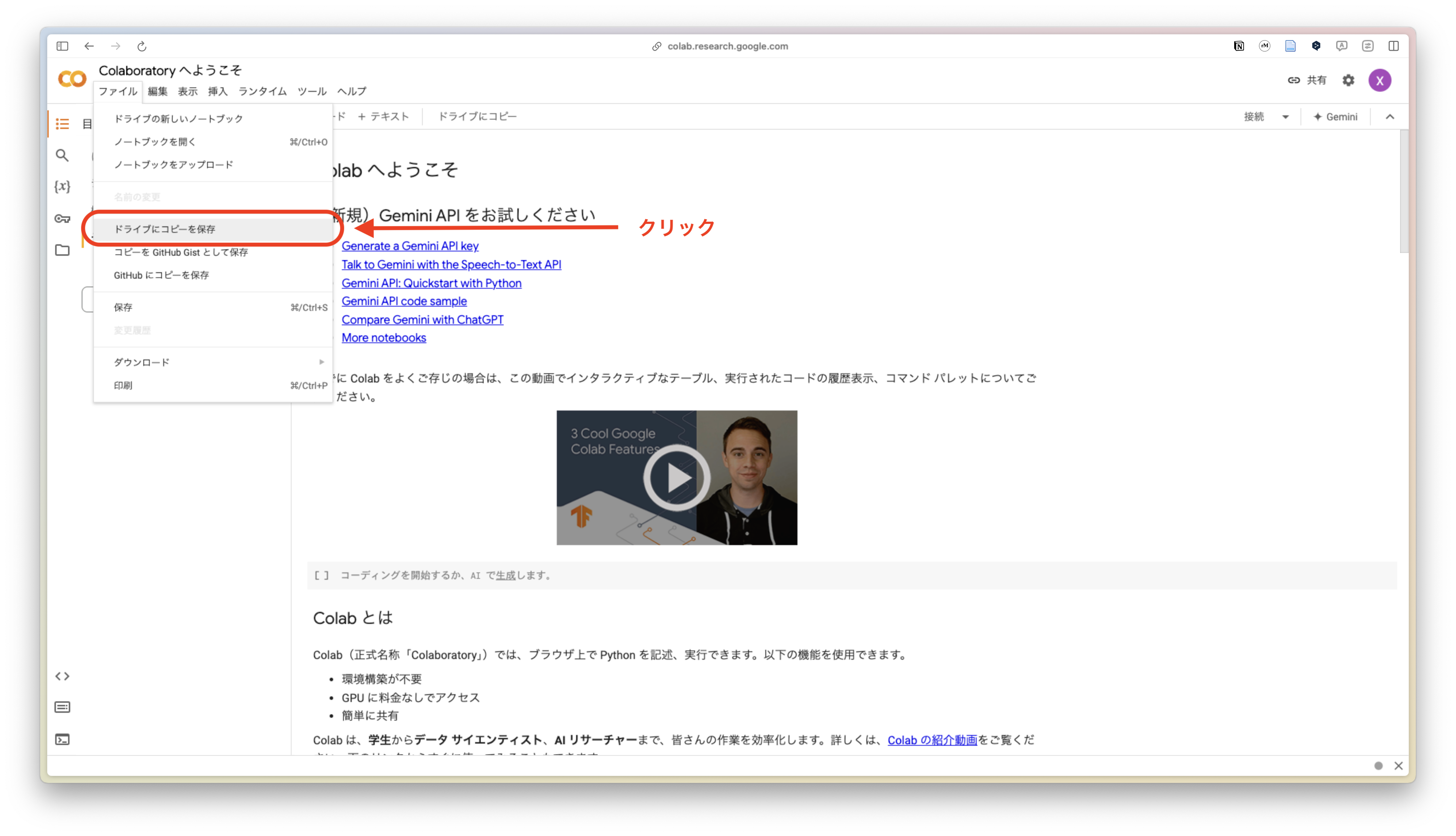The width and height of the screenshot is (1456, 836).
Task: Open the find and replace search icon
Action: (62, 155)
